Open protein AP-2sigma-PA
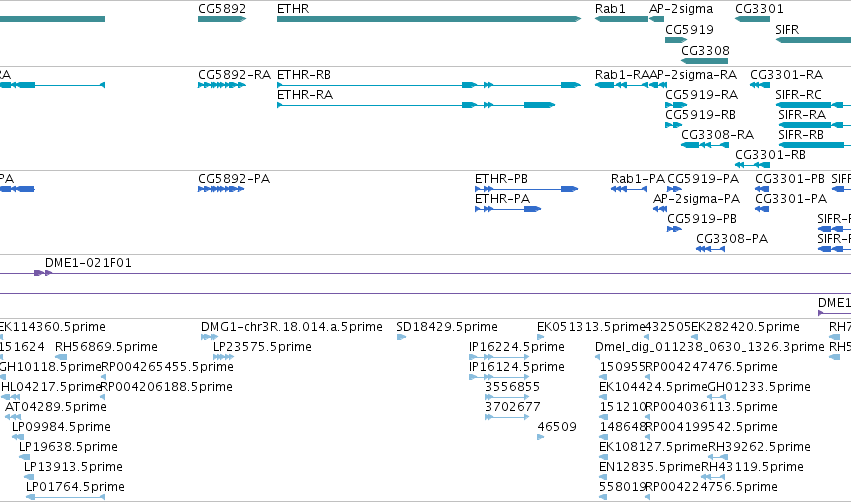The width and height of the screenshot is (851, 502). pos(696,199)
